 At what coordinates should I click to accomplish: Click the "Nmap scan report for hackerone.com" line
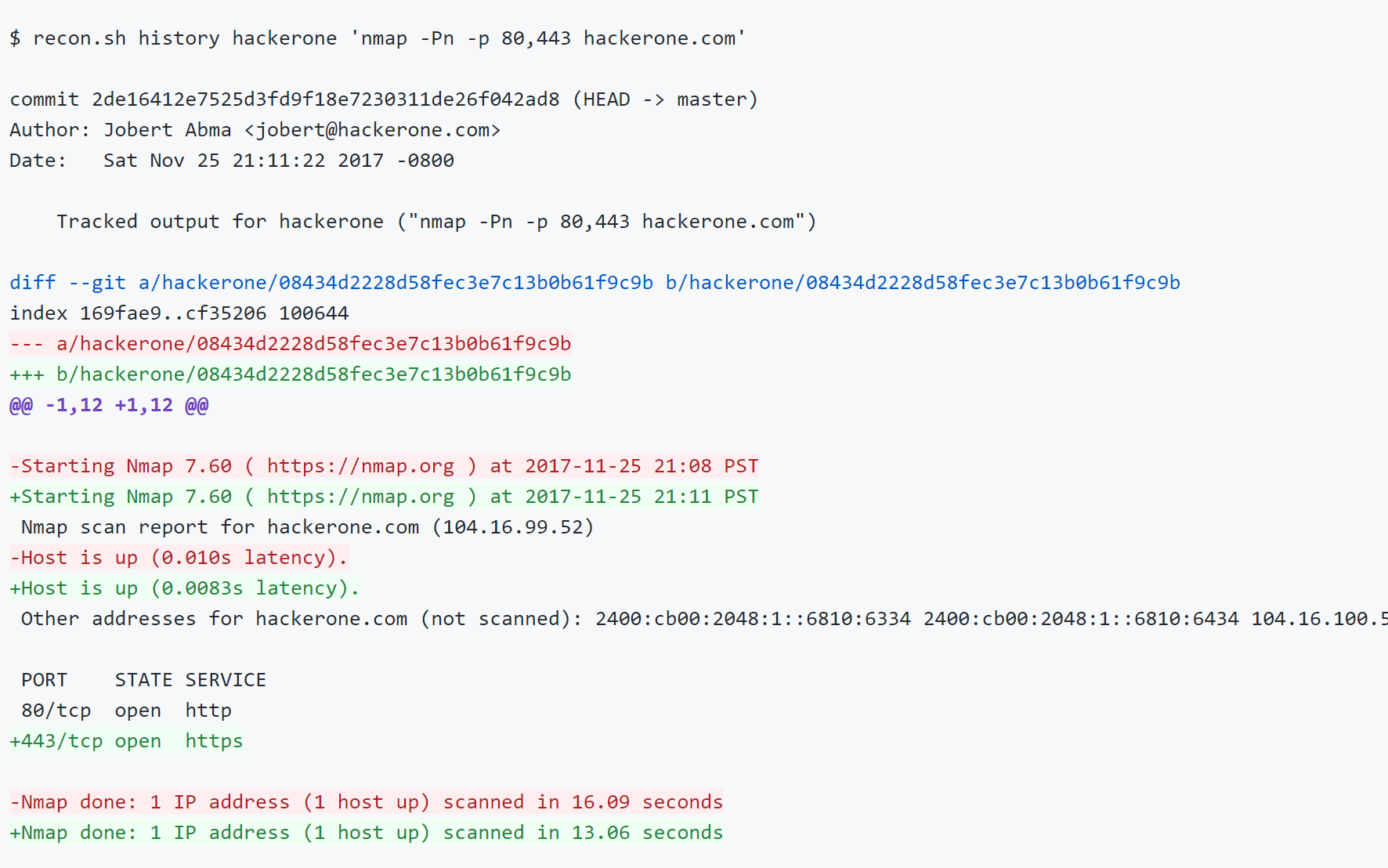307,527
